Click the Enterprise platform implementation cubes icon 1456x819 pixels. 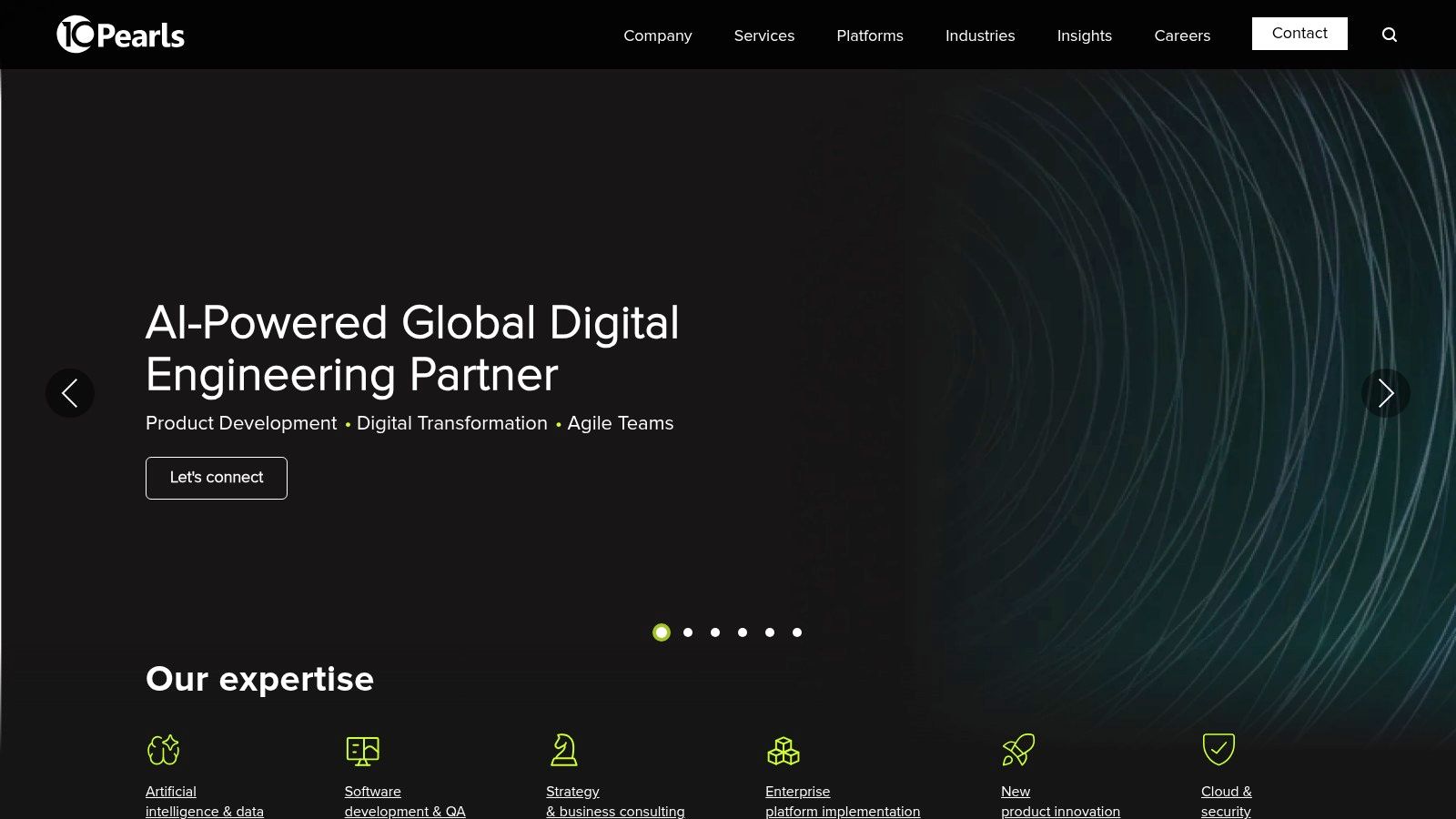784,751
